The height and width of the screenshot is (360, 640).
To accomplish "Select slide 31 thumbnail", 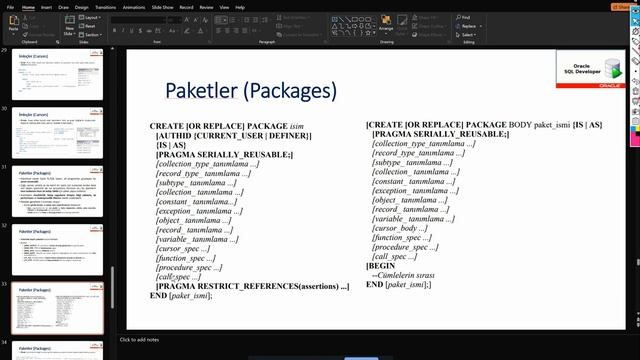I will coord(58,191).
